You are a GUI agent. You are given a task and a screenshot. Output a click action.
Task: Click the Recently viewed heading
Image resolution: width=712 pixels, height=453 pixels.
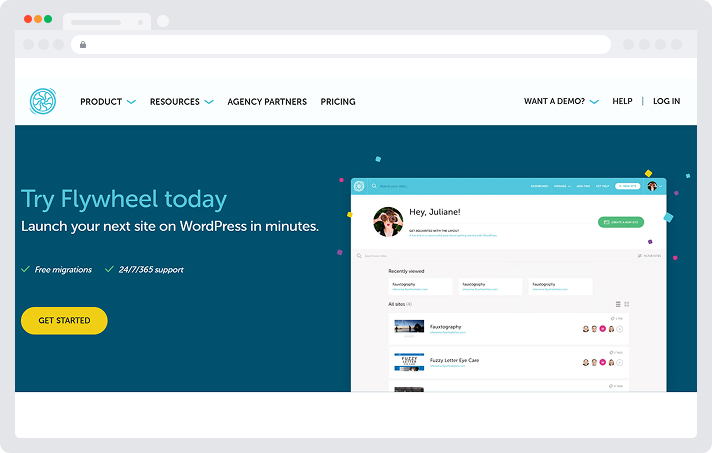[x=406, y=271]
